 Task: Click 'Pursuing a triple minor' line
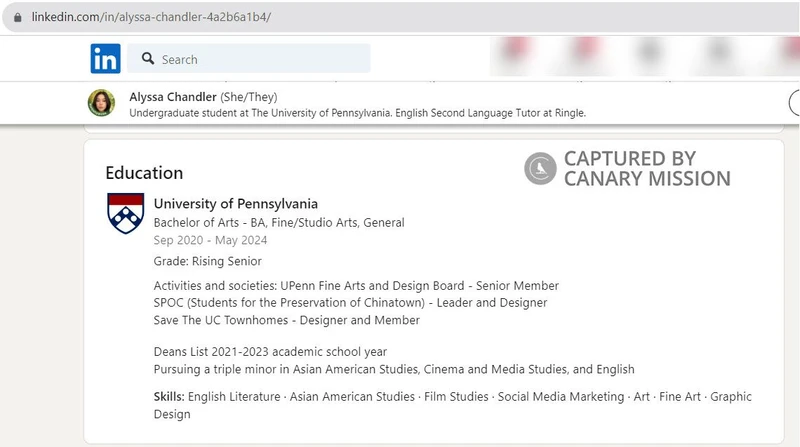[x=394, y=369]
